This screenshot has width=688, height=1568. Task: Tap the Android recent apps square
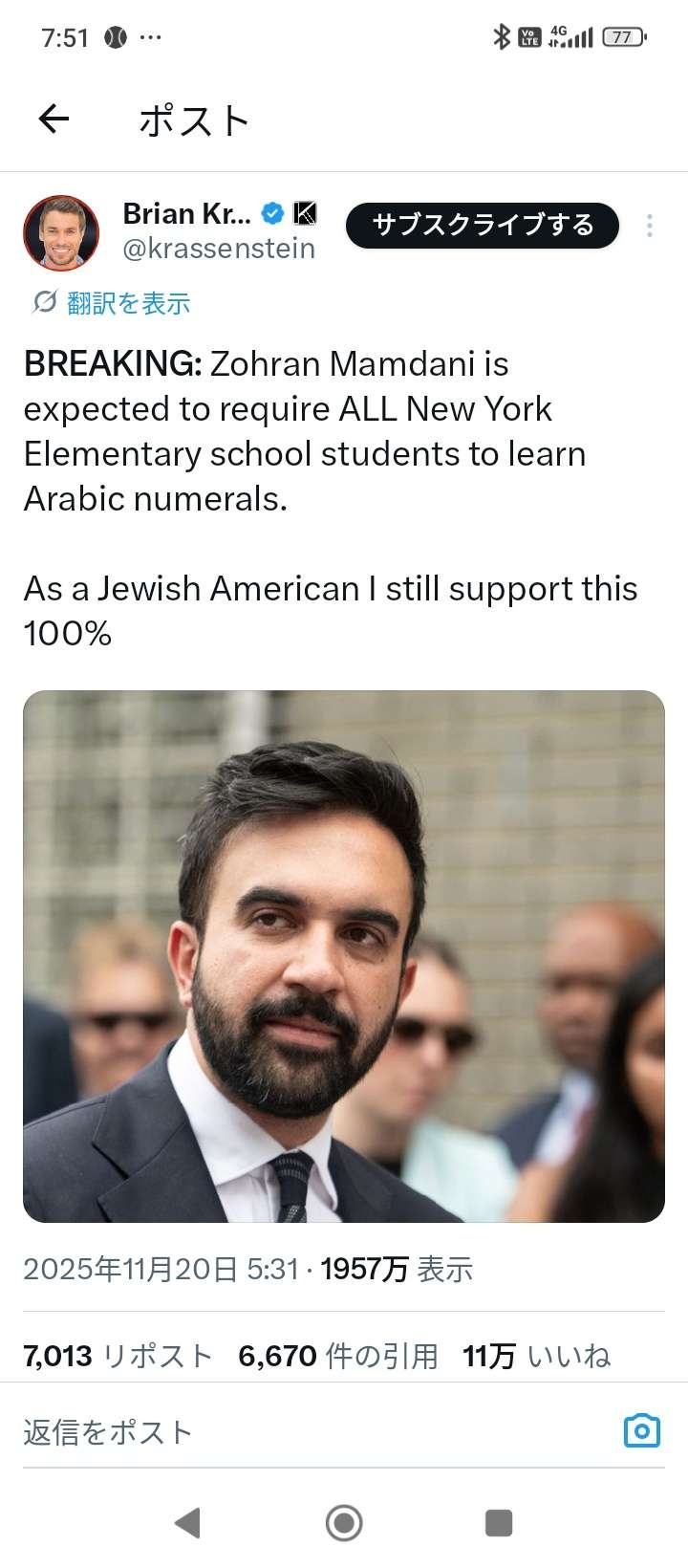tap(499, 1522)
